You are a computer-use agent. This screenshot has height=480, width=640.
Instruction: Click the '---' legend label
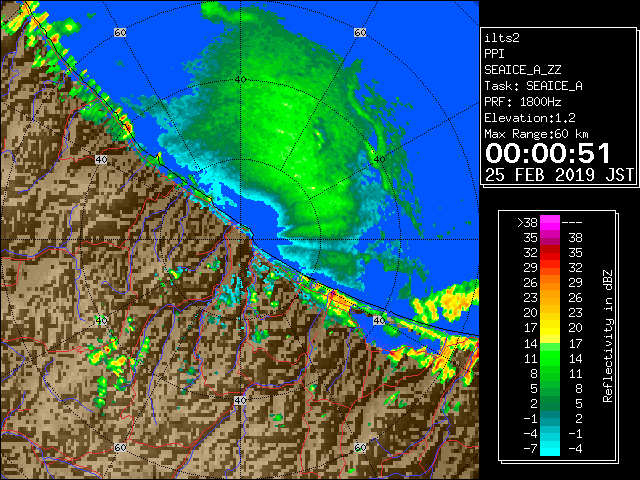tap(572, 223)
